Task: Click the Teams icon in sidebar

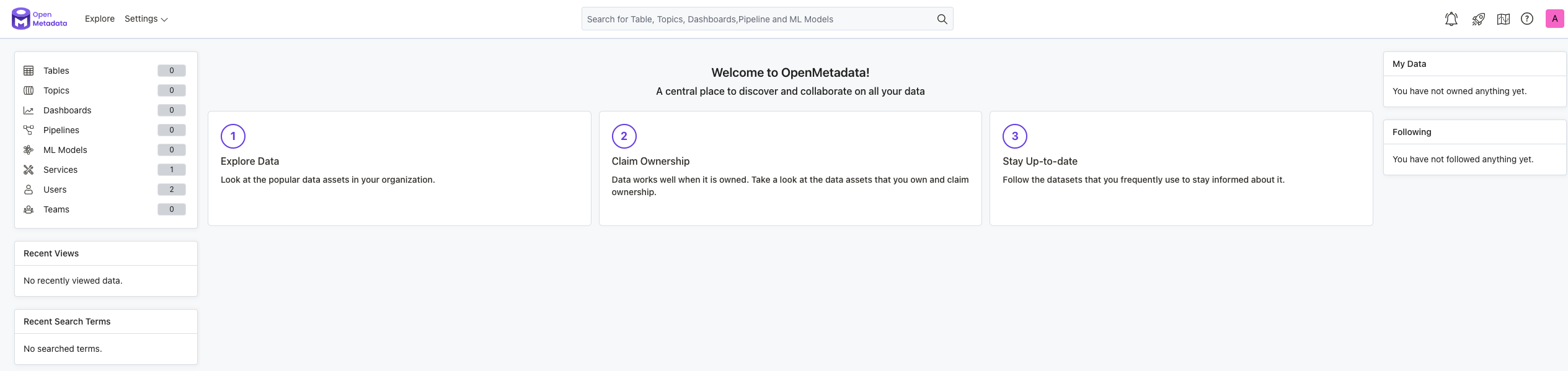Action: click(x=29, y=209)
